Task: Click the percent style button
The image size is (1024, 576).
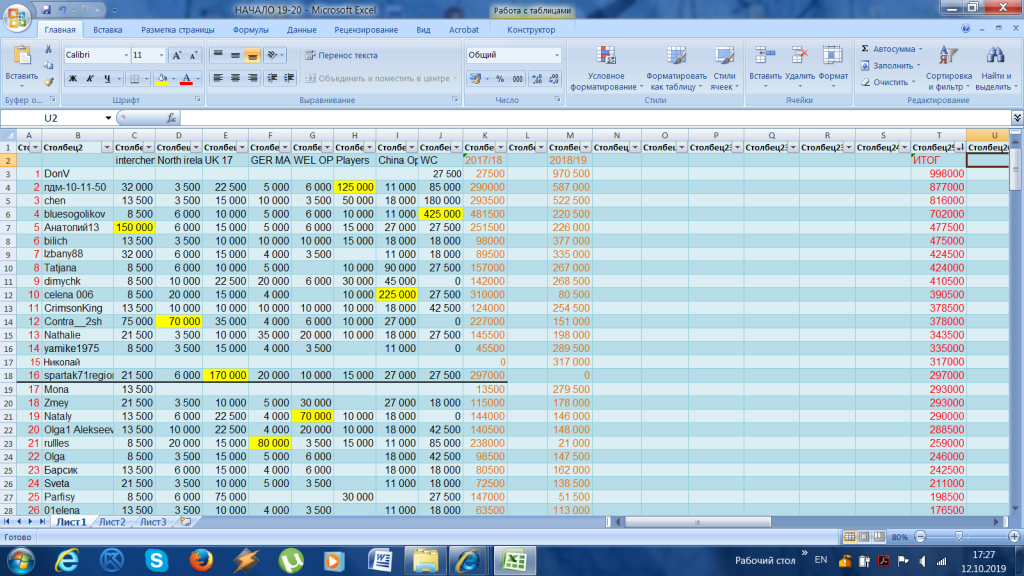Action: tap(498, 78)
